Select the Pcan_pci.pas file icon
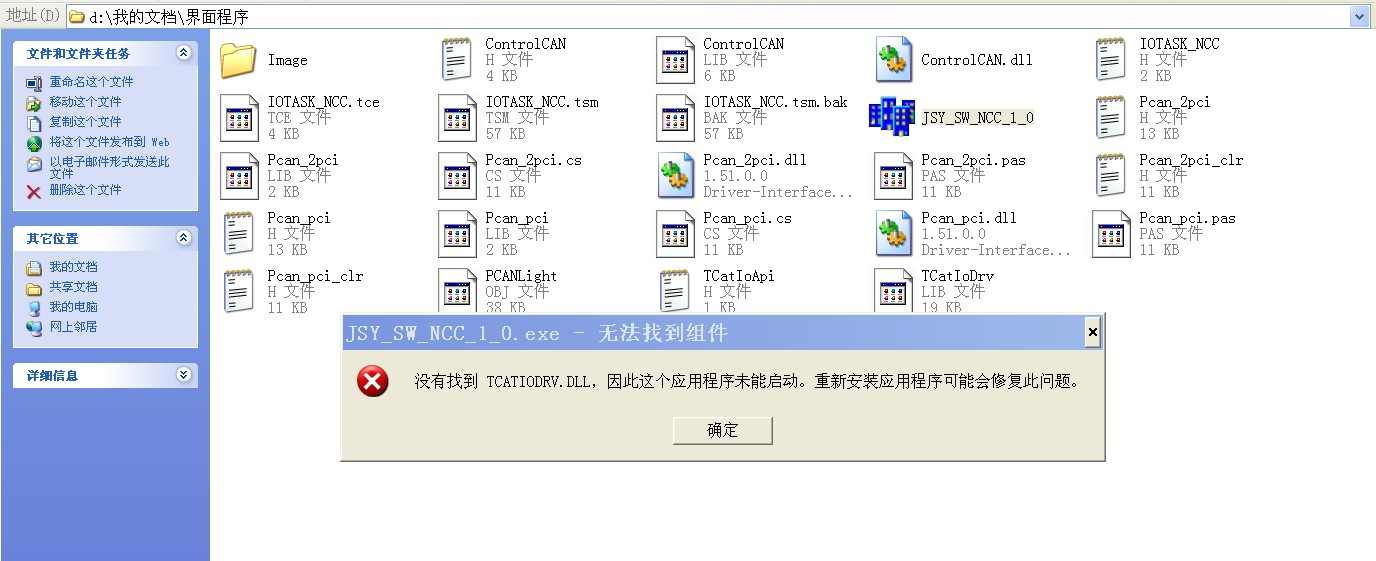This screenshot has height=561, width=1376. click(1111, 234)
